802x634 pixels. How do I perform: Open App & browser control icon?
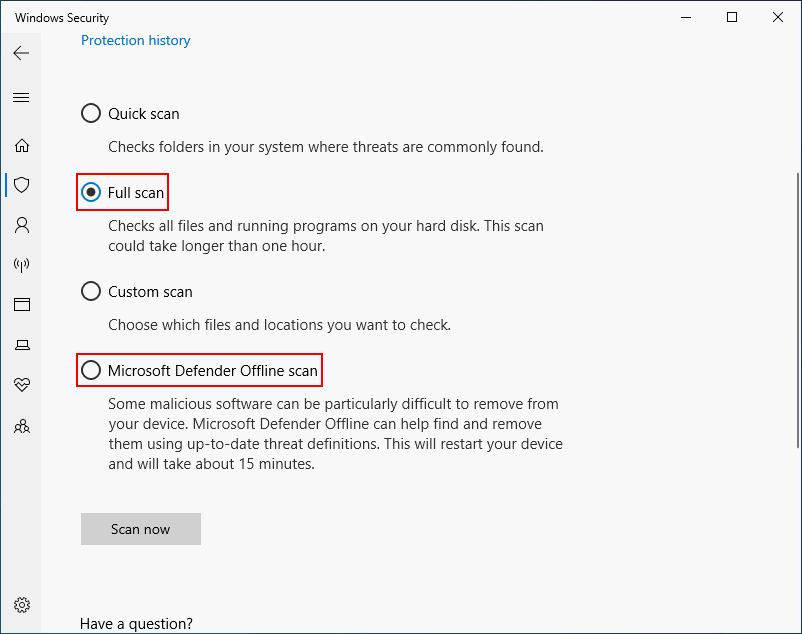tap(21, 305)
